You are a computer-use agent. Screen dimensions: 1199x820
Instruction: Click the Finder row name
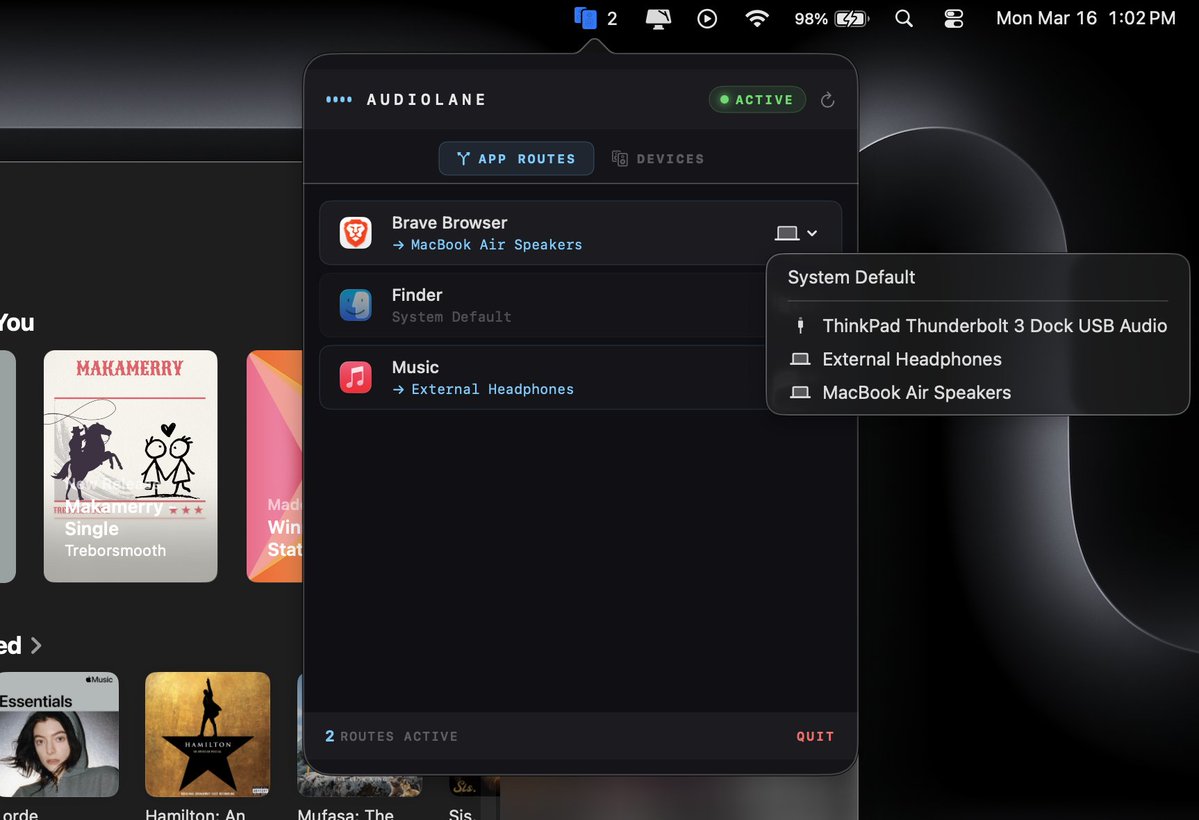(417, 294)
